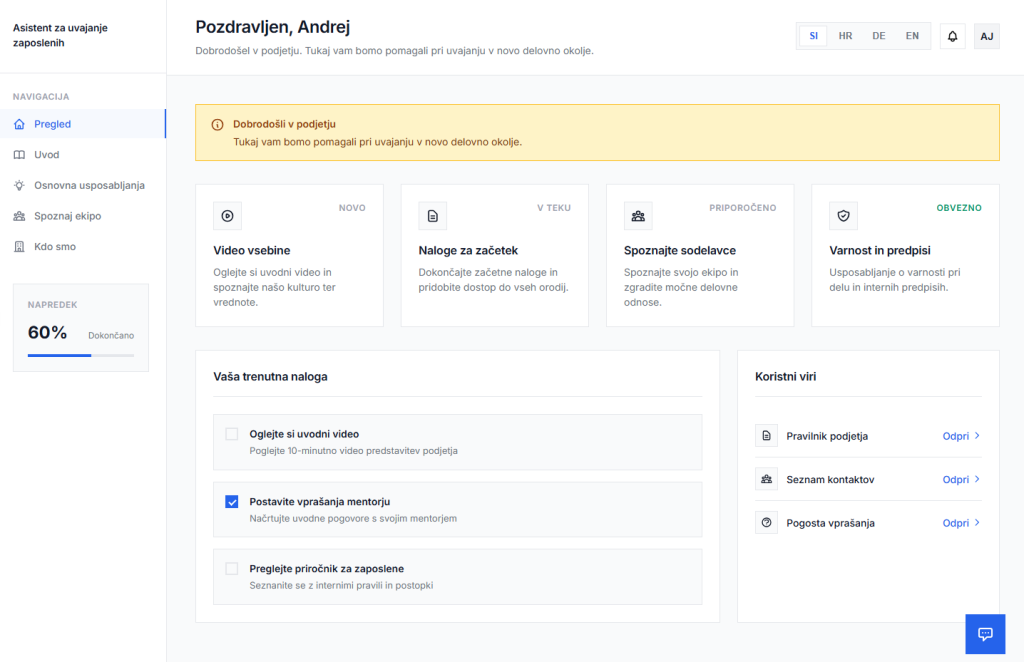Click the chevron arrow in Seznam kontaktov row
1024x662 pixels.
pos(977,479)
